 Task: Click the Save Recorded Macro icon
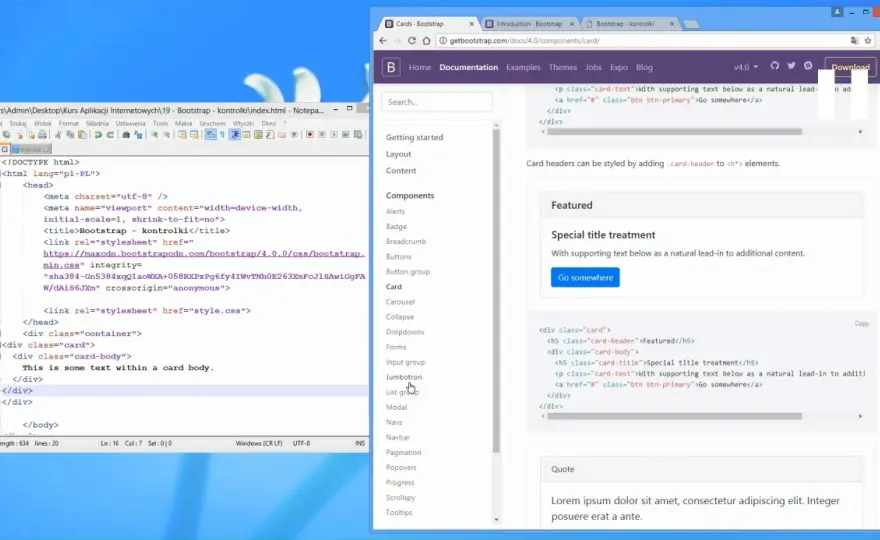click(346, 135)
